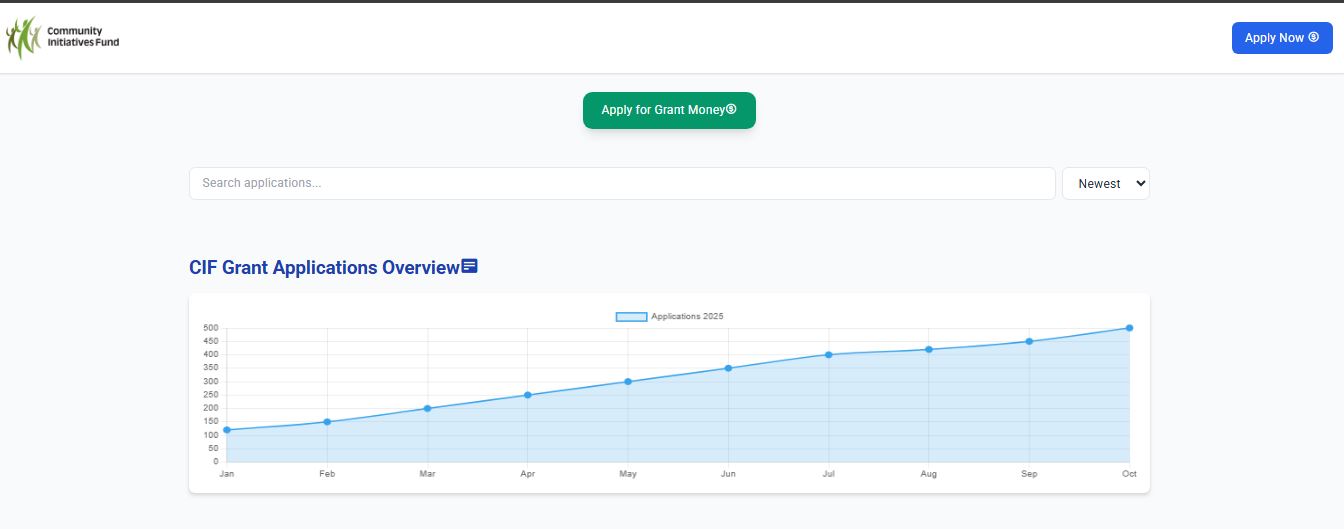The image size is (1344, 529).
Task: Click the May data point on chart
Action: pyautogui.click(x=628, y=381)
